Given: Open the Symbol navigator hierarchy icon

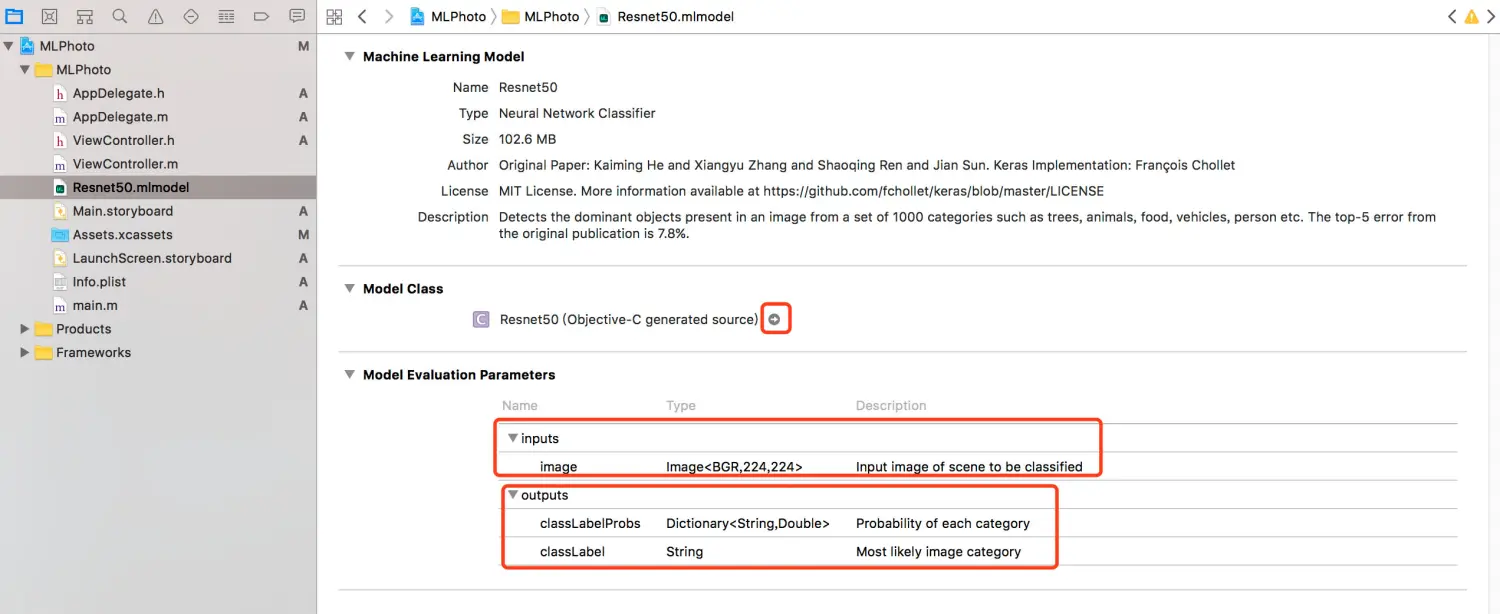Looking at the screenshot, I should (x=85, y=16).
